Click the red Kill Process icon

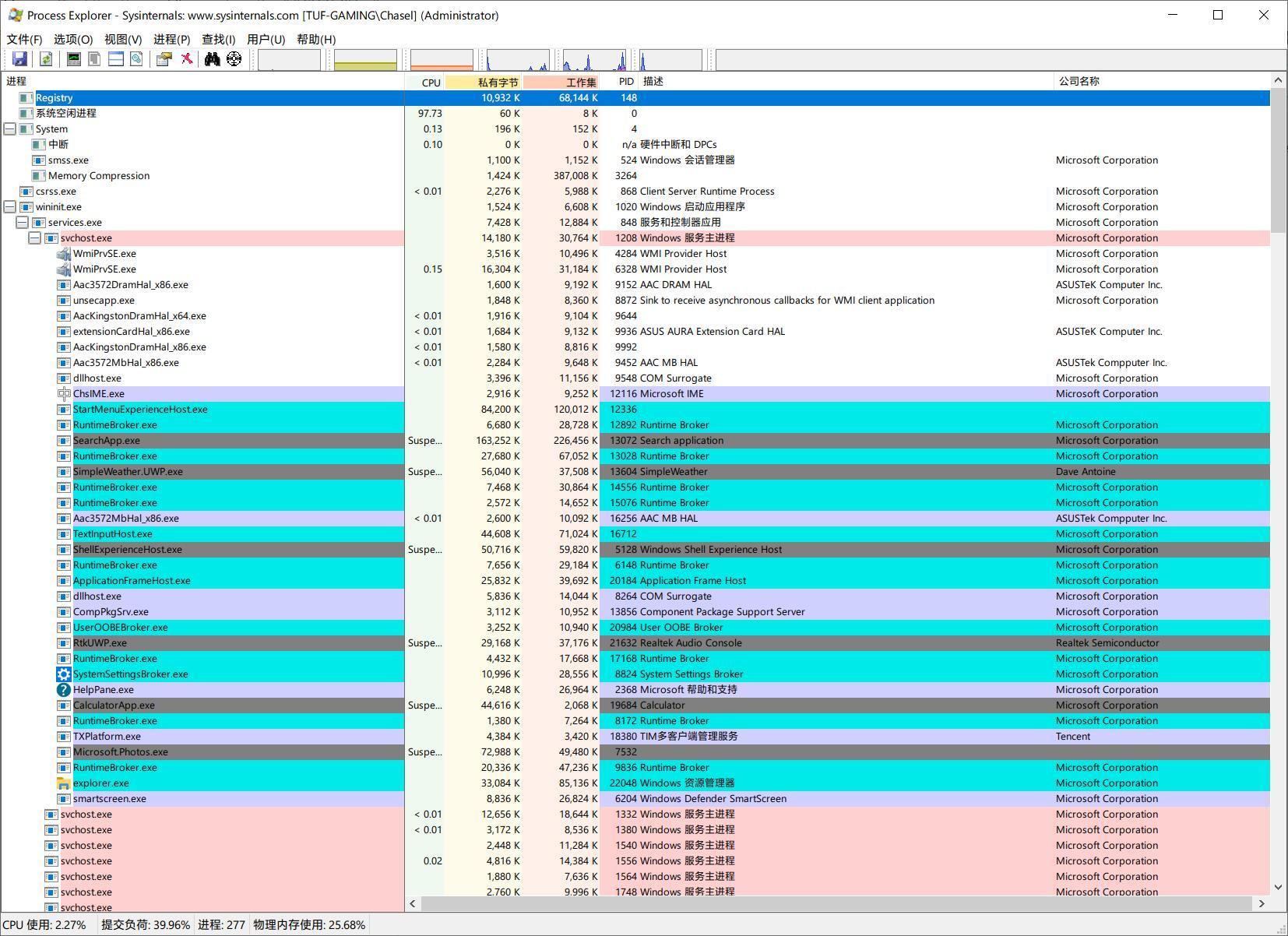point(187,59)
